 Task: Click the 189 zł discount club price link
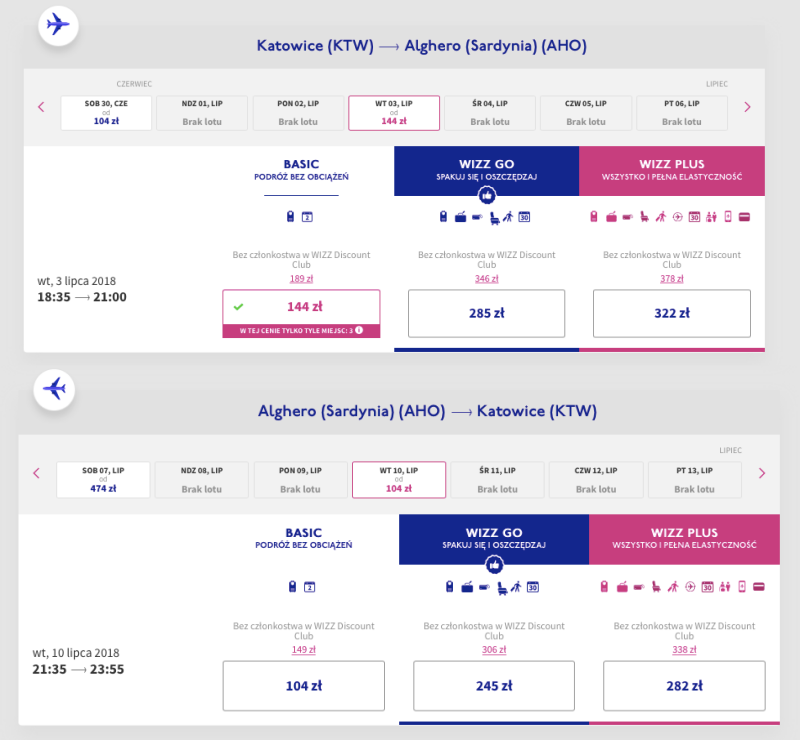pyautogui.click(x=301, y=279)
